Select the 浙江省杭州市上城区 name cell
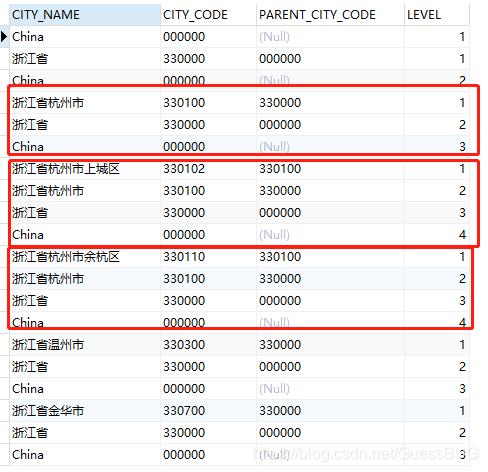 tap(85, 169)
